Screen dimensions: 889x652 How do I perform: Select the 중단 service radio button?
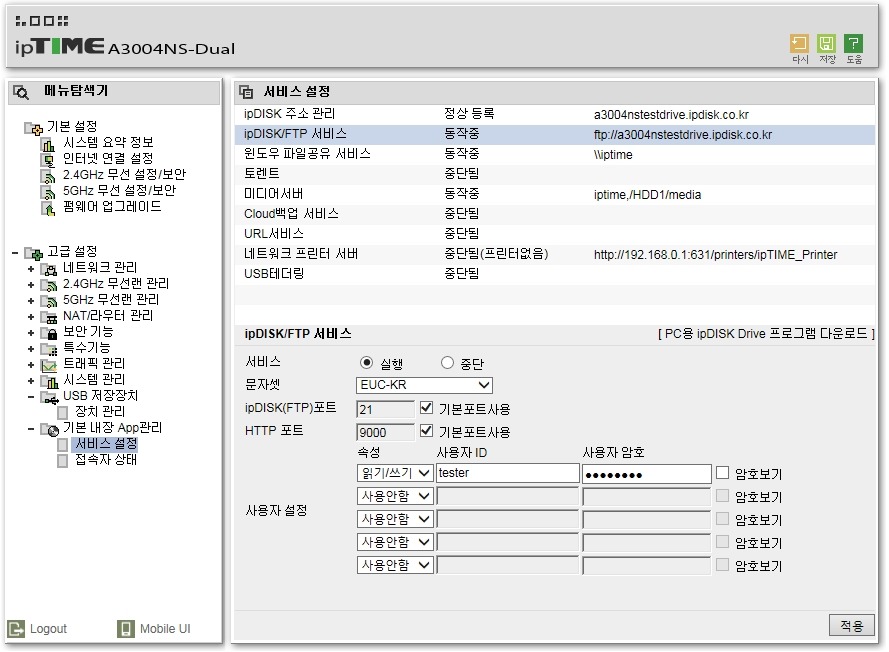pos(447,362)
